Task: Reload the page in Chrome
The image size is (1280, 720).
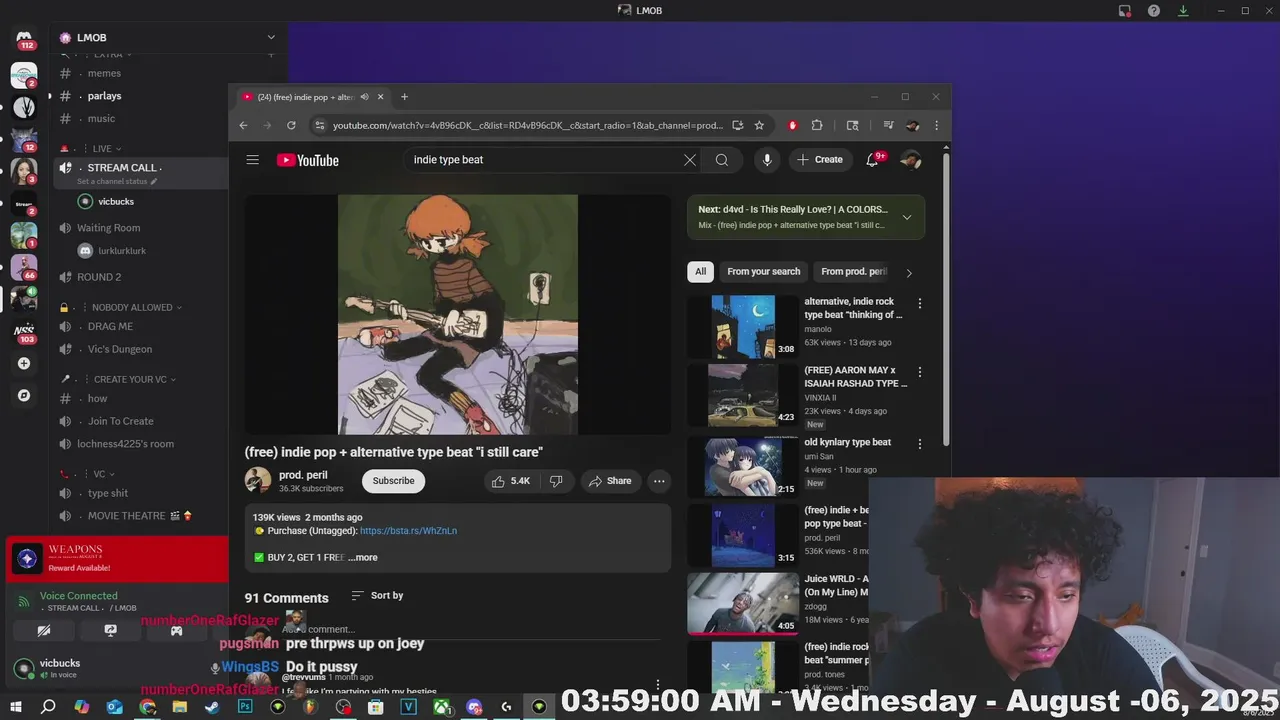Action: point(291,125)
